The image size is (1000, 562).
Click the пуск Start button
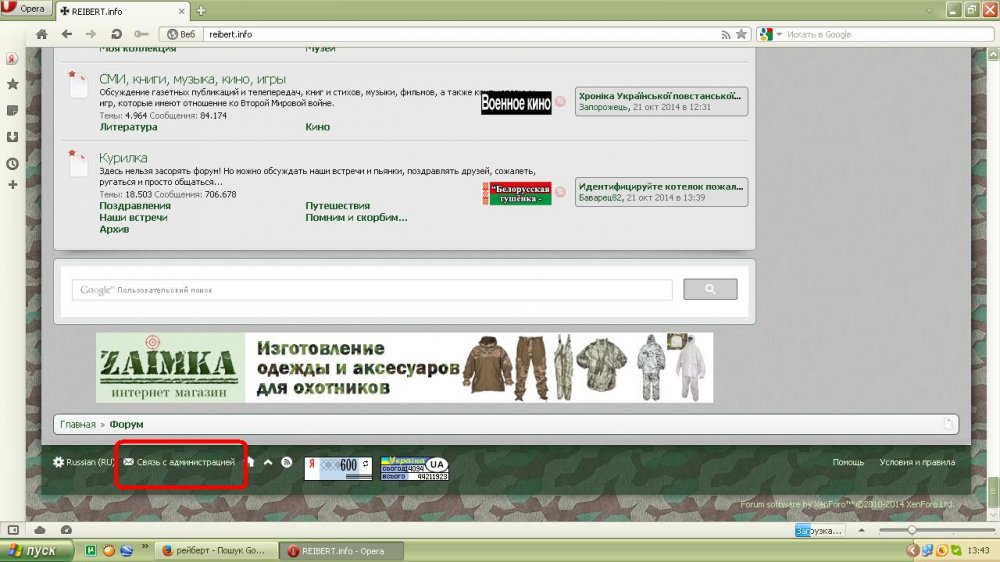(34, 551)
